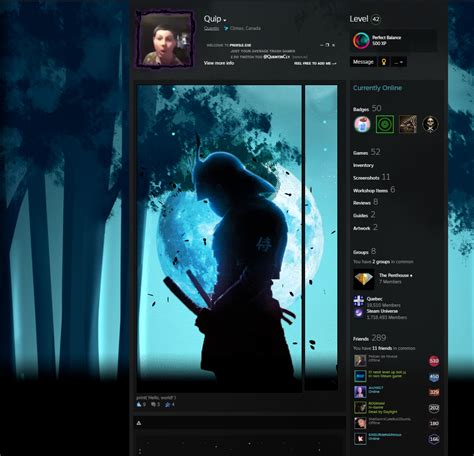Screen dimensions: 474x456
Task: Open Quip's profile avatar picture
Action: pyautogui.click(x=165, y=40)
